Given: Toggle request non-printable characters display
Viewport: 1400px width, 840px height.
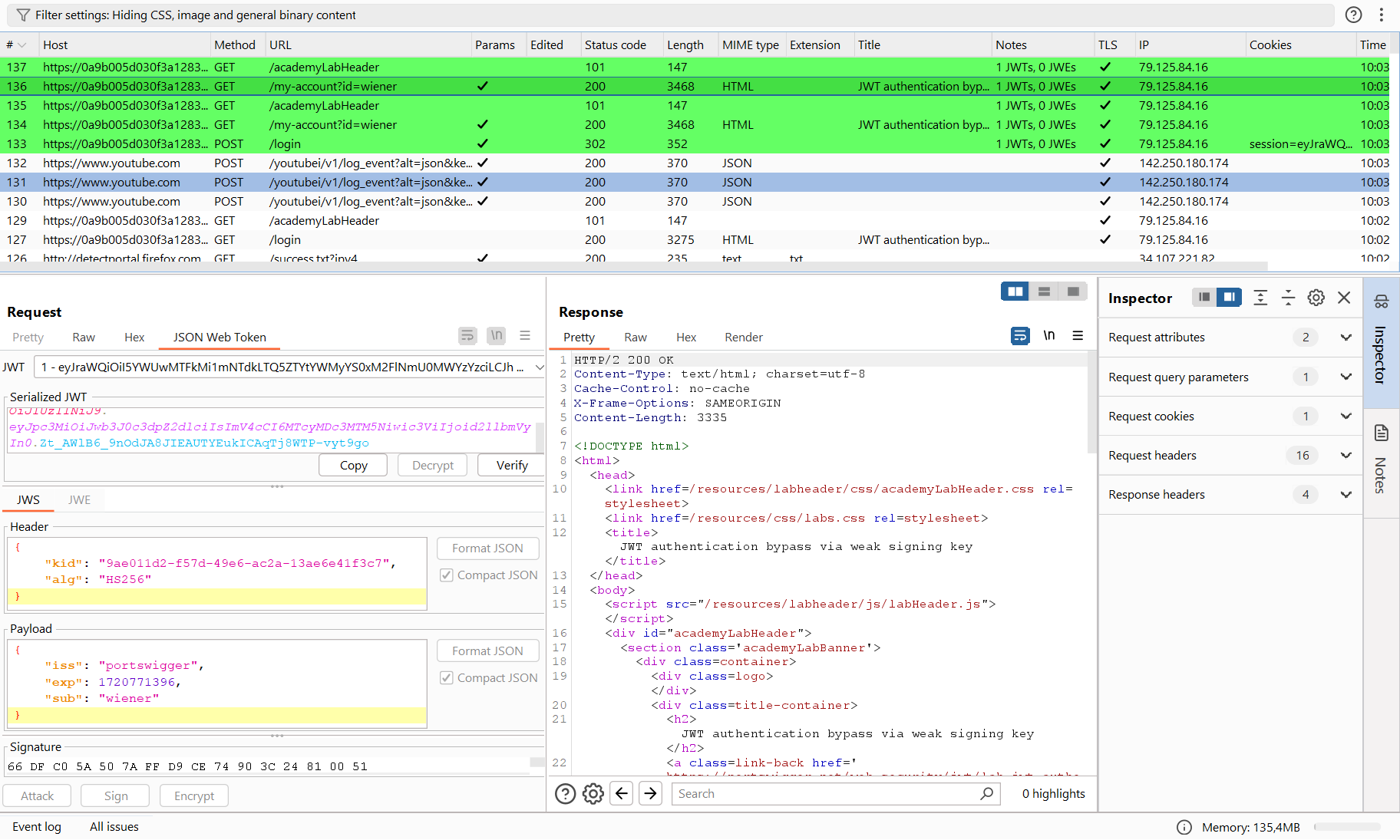Looking at the screenshot, I should [497, 336].
